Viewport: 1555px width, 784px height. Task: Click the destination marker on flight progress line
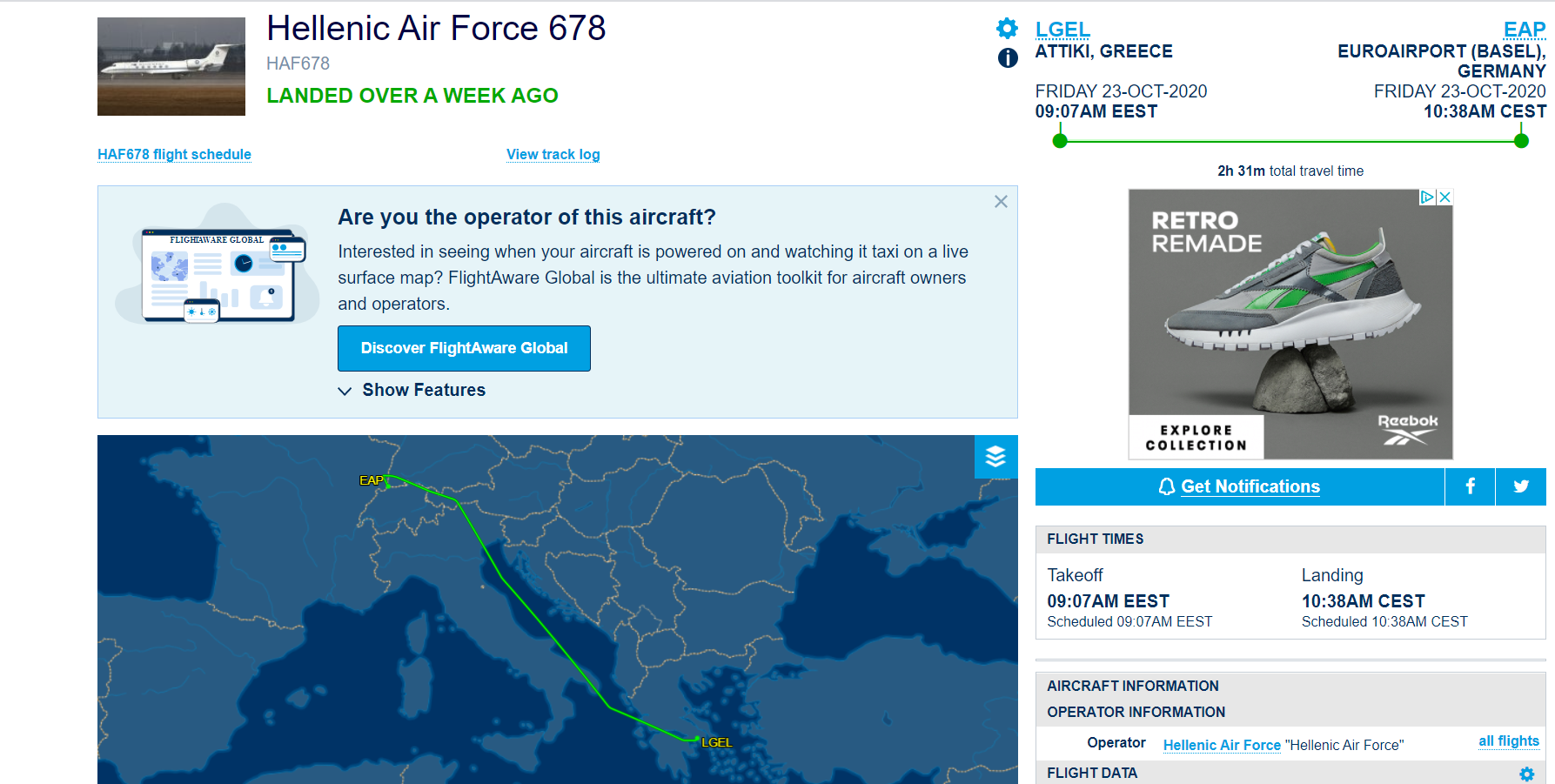coord(1521,141)
